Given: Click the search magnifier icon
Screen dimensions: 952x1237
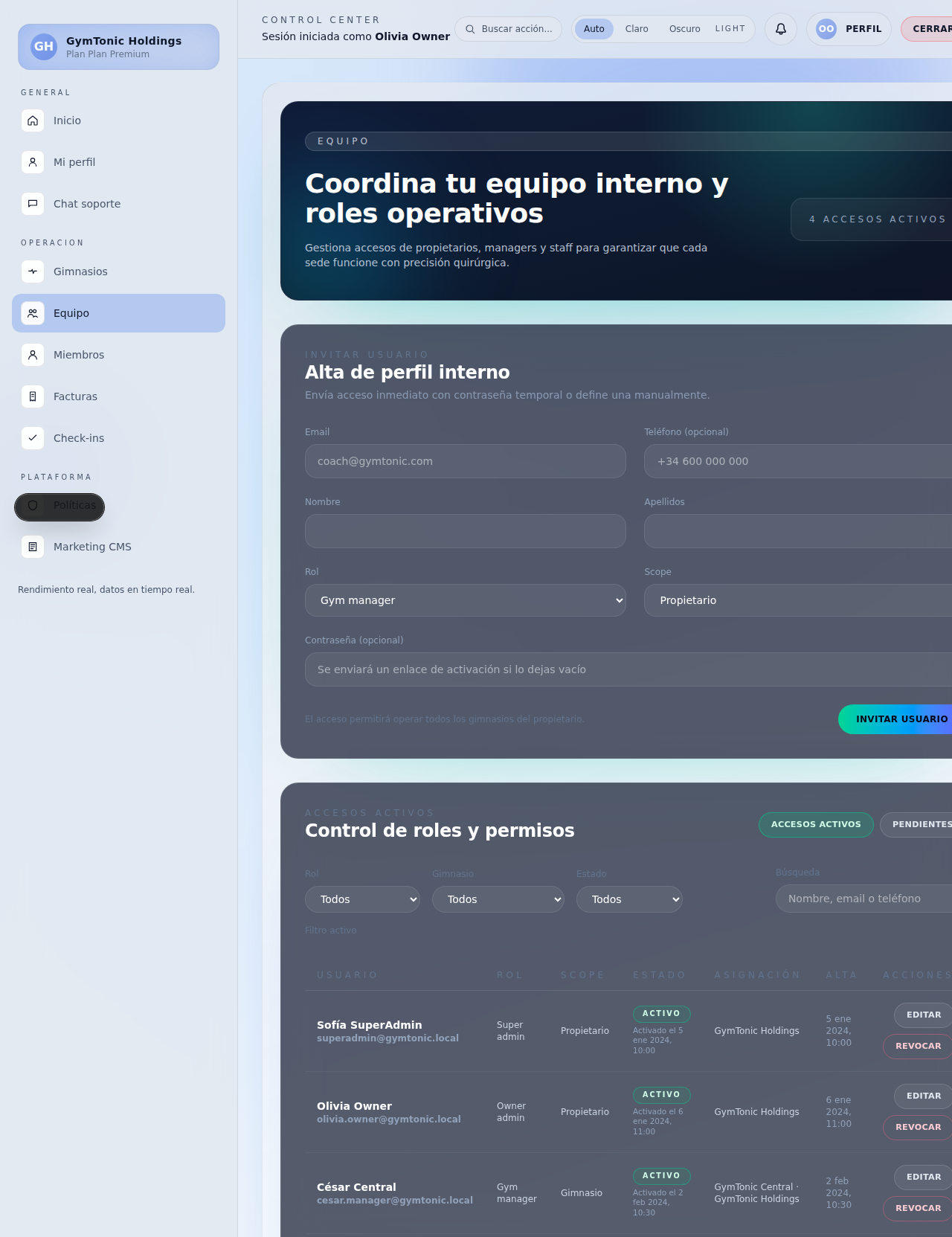Looking at the screenshot, I should 470,29.
